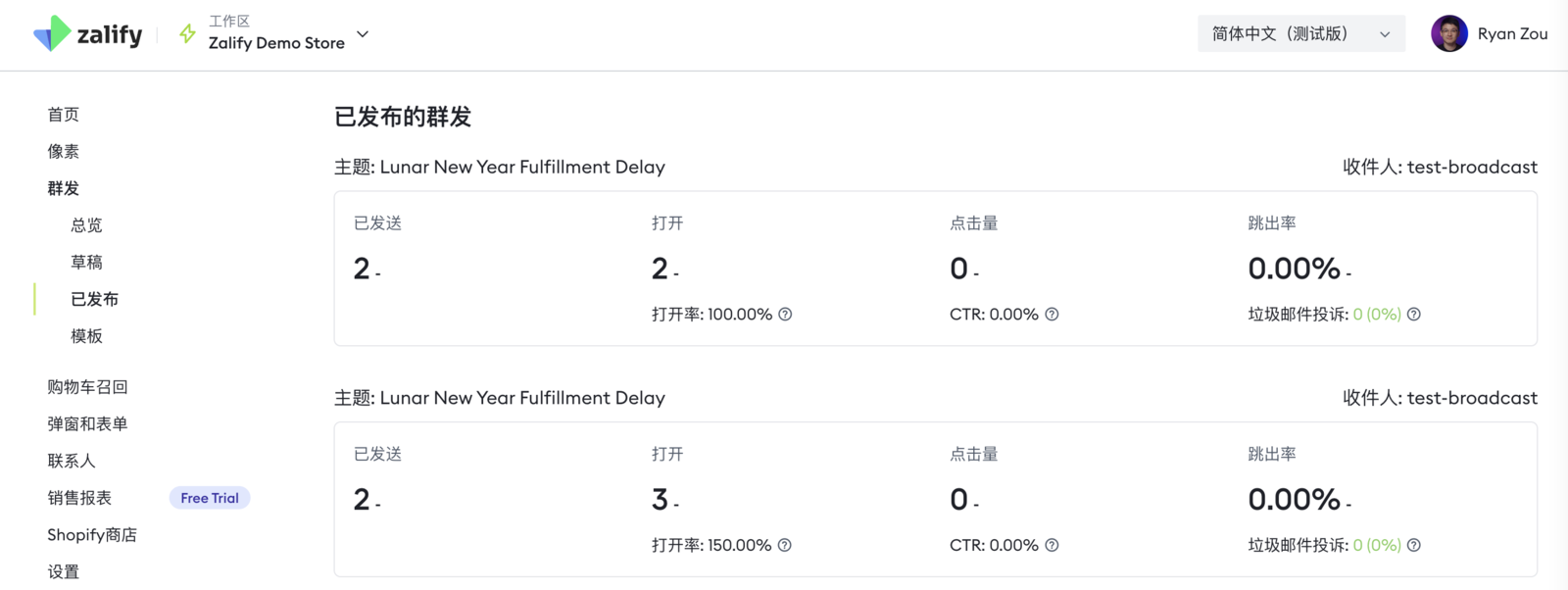Open 设置 from the sidebar

click(x=64, y=572)
